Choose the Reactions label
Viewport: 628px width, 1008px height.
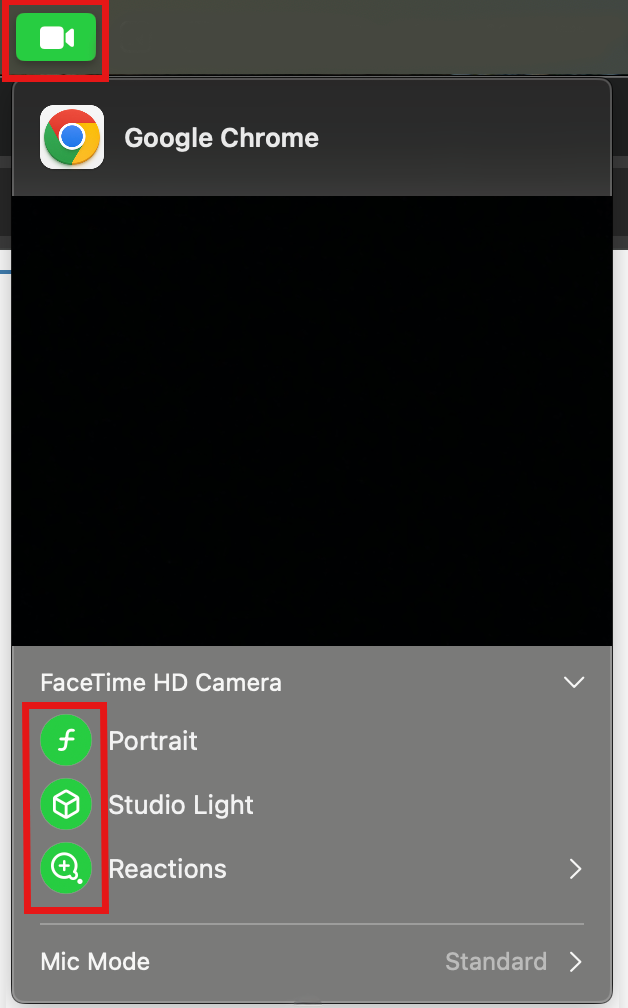click(168, 869)
